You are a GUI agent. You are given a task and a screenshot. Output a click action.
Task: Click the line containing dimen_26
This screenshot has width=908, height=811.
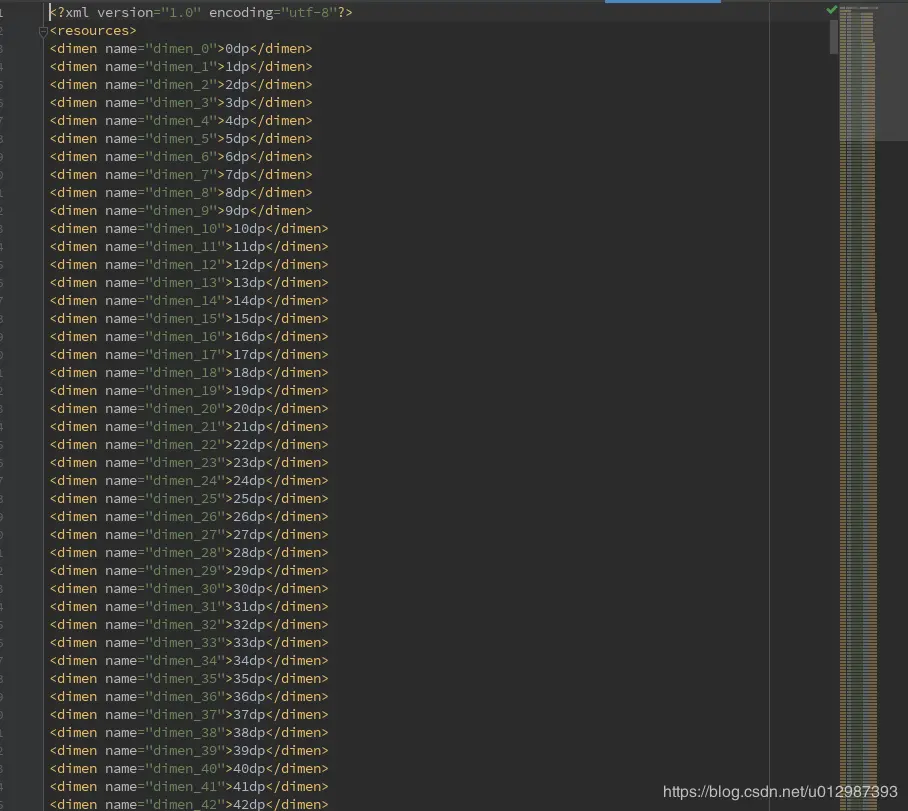click(x=189, y=516)
